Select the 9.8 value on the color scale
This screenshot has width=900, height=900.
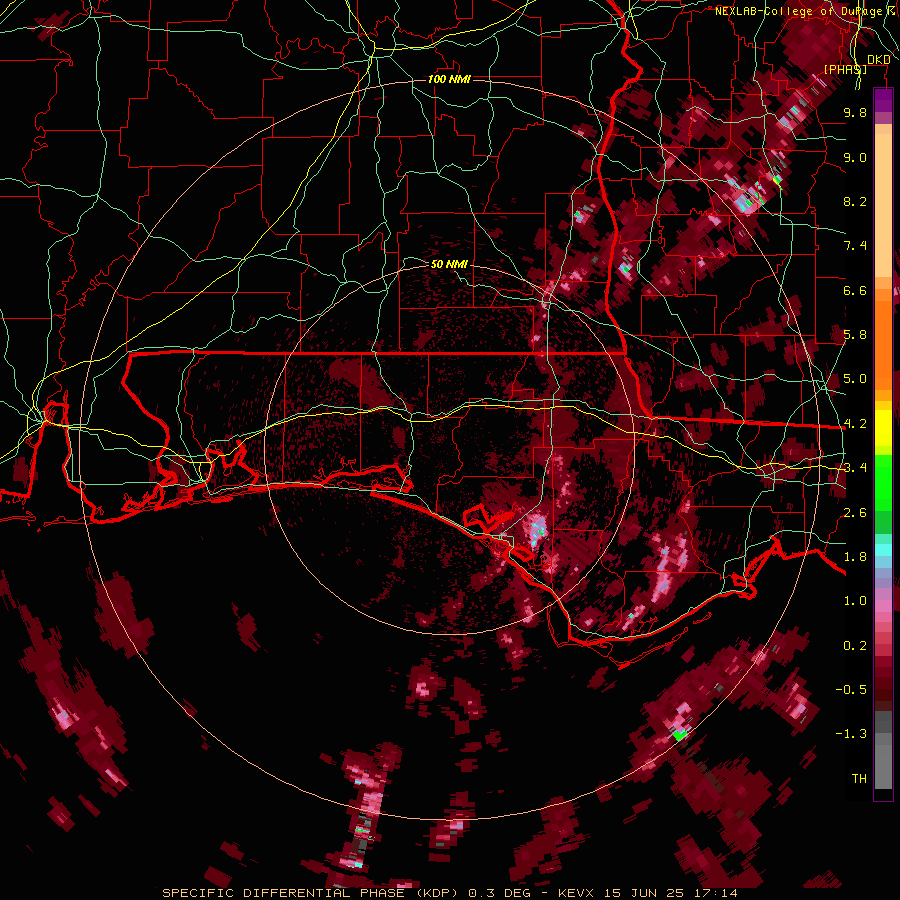pos(855,112)
